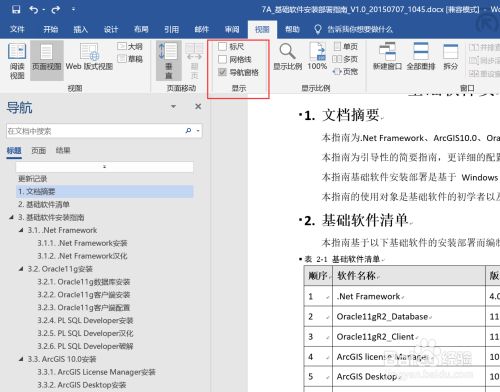Go to 3.3.1. ArcGIS License Manager安装 heading
The image size is (500, 392).
96,372
